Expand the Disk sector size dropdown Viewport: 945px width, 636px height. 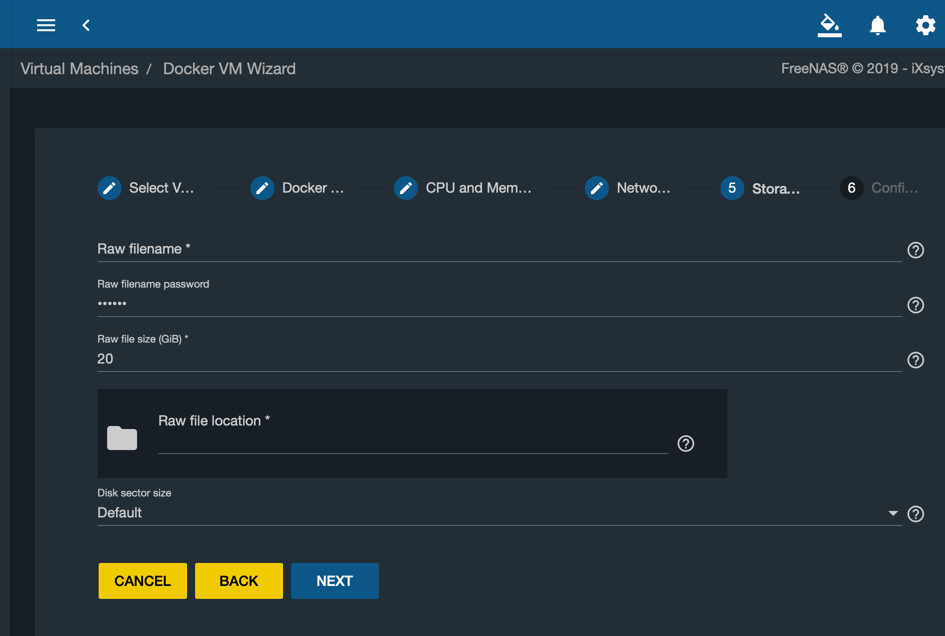(x=499, y=513)
